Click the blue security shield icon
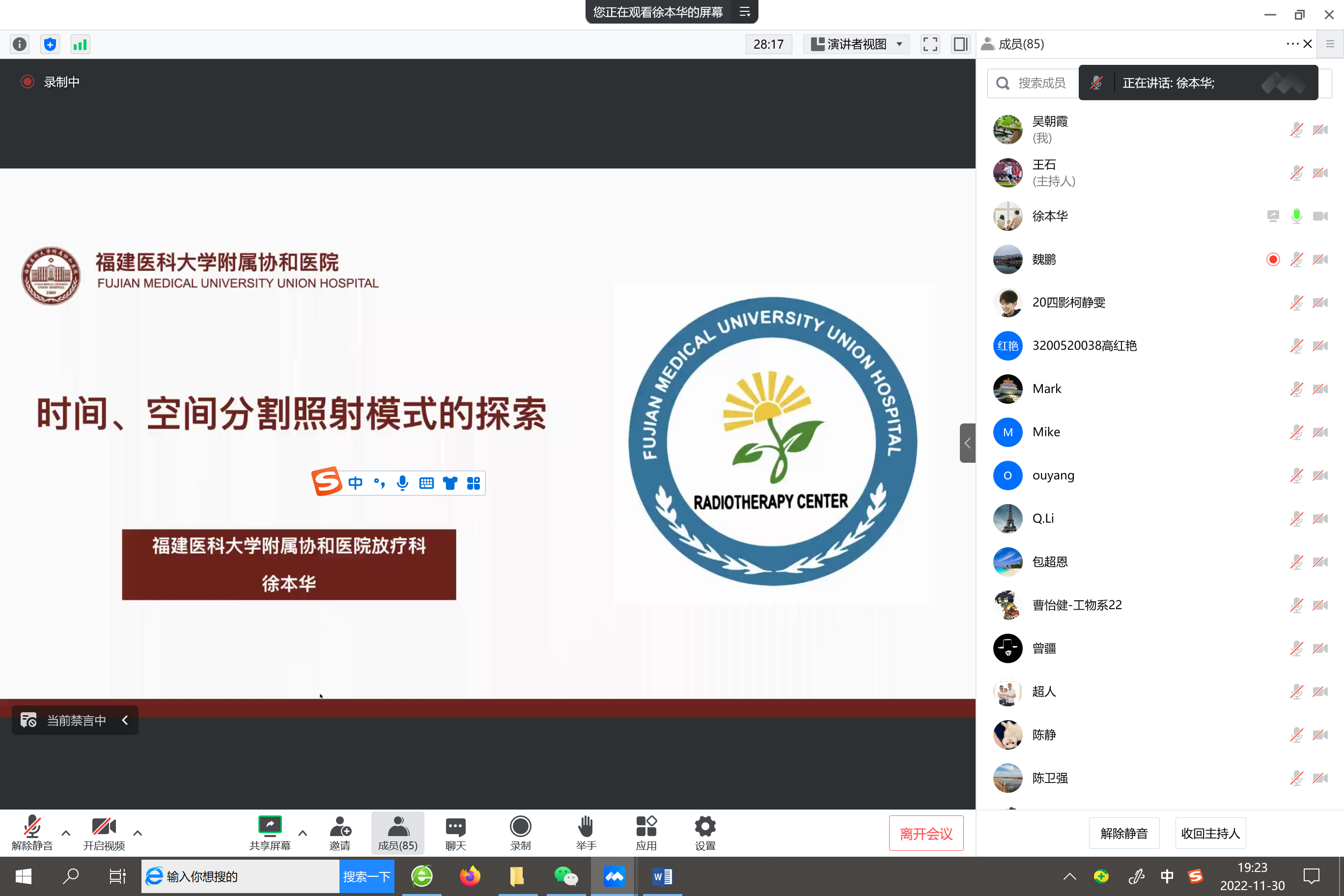The image size is (1344, 896). click(50, 44)
